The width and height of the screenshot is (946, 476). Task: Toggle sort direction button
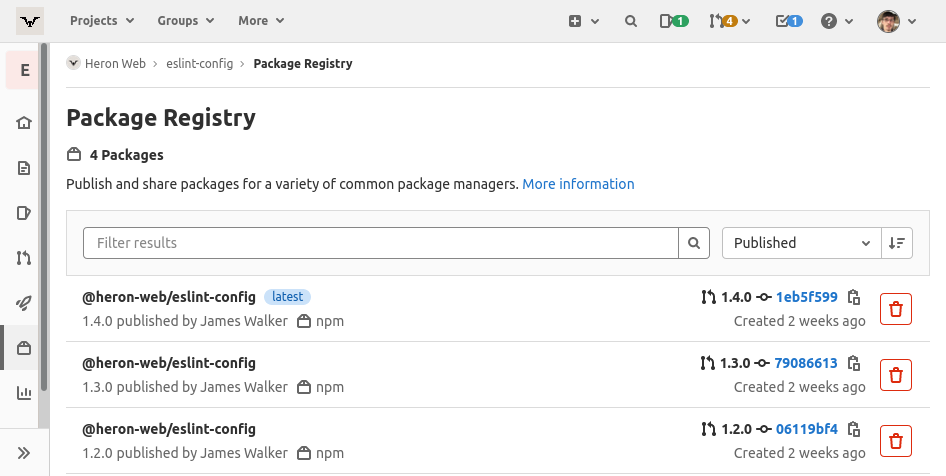pos(897,243)
